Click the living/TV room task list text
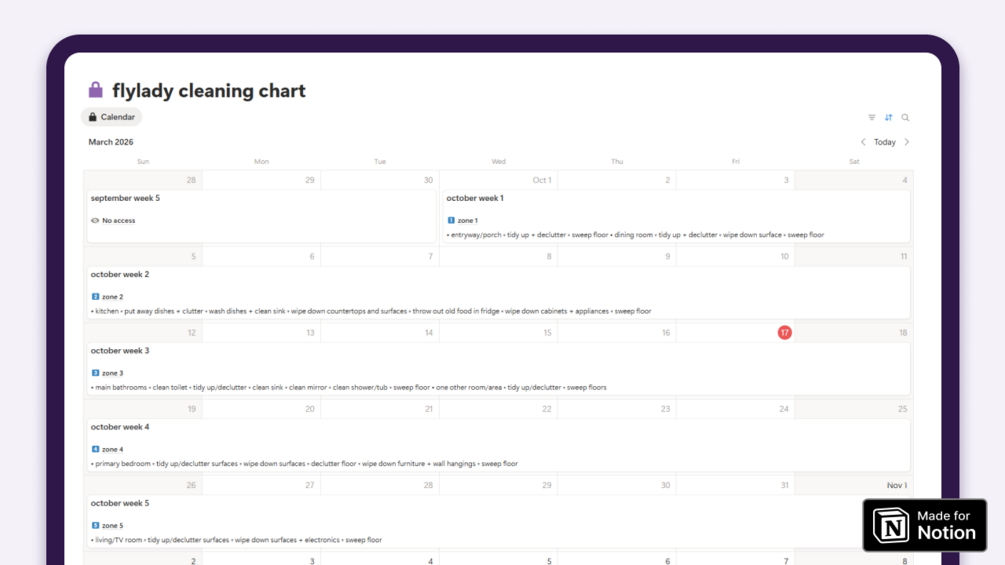1005x565 pixels. [237, 540]
